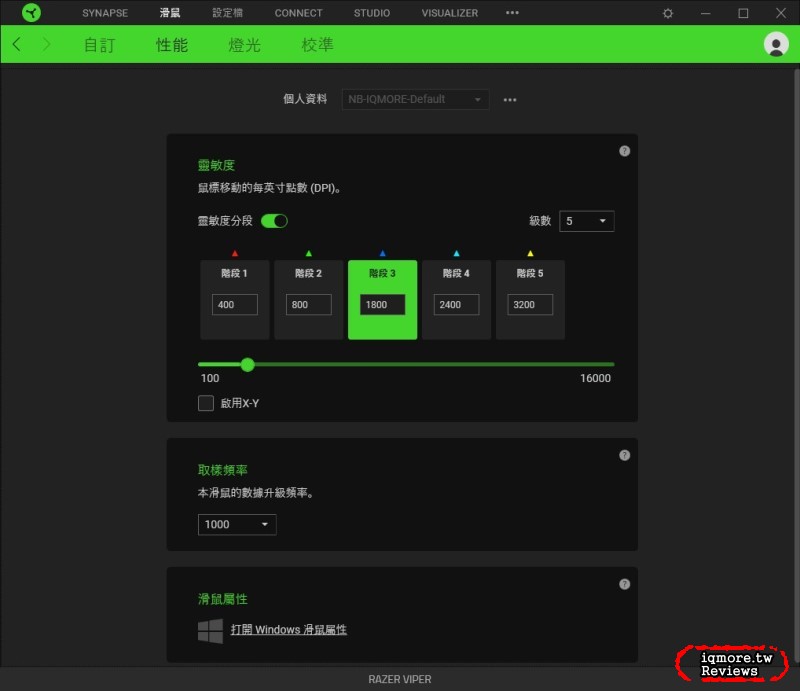This screenshot has height=691, width=800.
Task: Click the 400 DPI input field of 階段 1
Action: tap(234, 304)
